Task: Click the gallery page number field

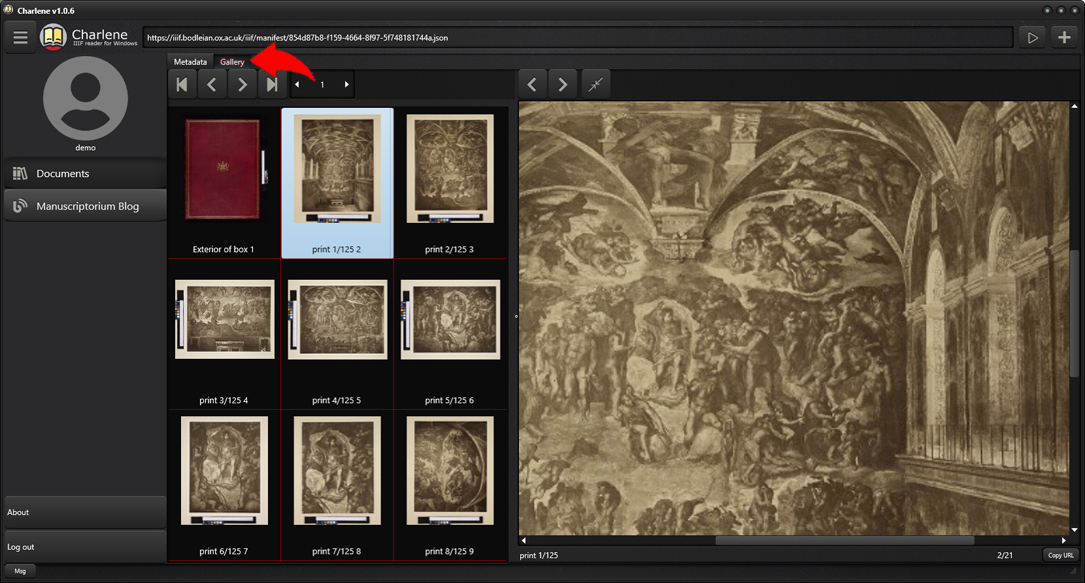Action: 322,84
